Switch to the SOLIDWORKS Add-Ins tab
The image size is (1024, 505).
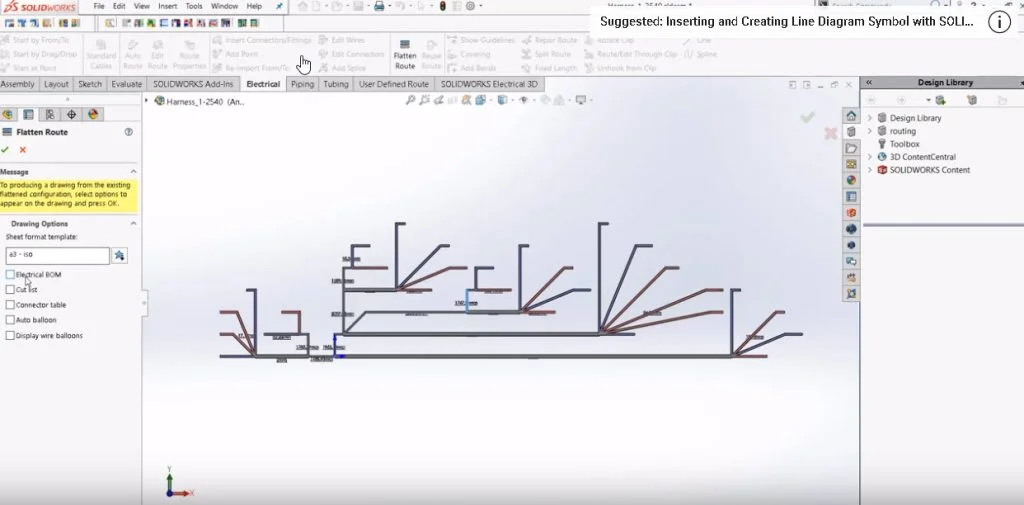click(193, 84)
